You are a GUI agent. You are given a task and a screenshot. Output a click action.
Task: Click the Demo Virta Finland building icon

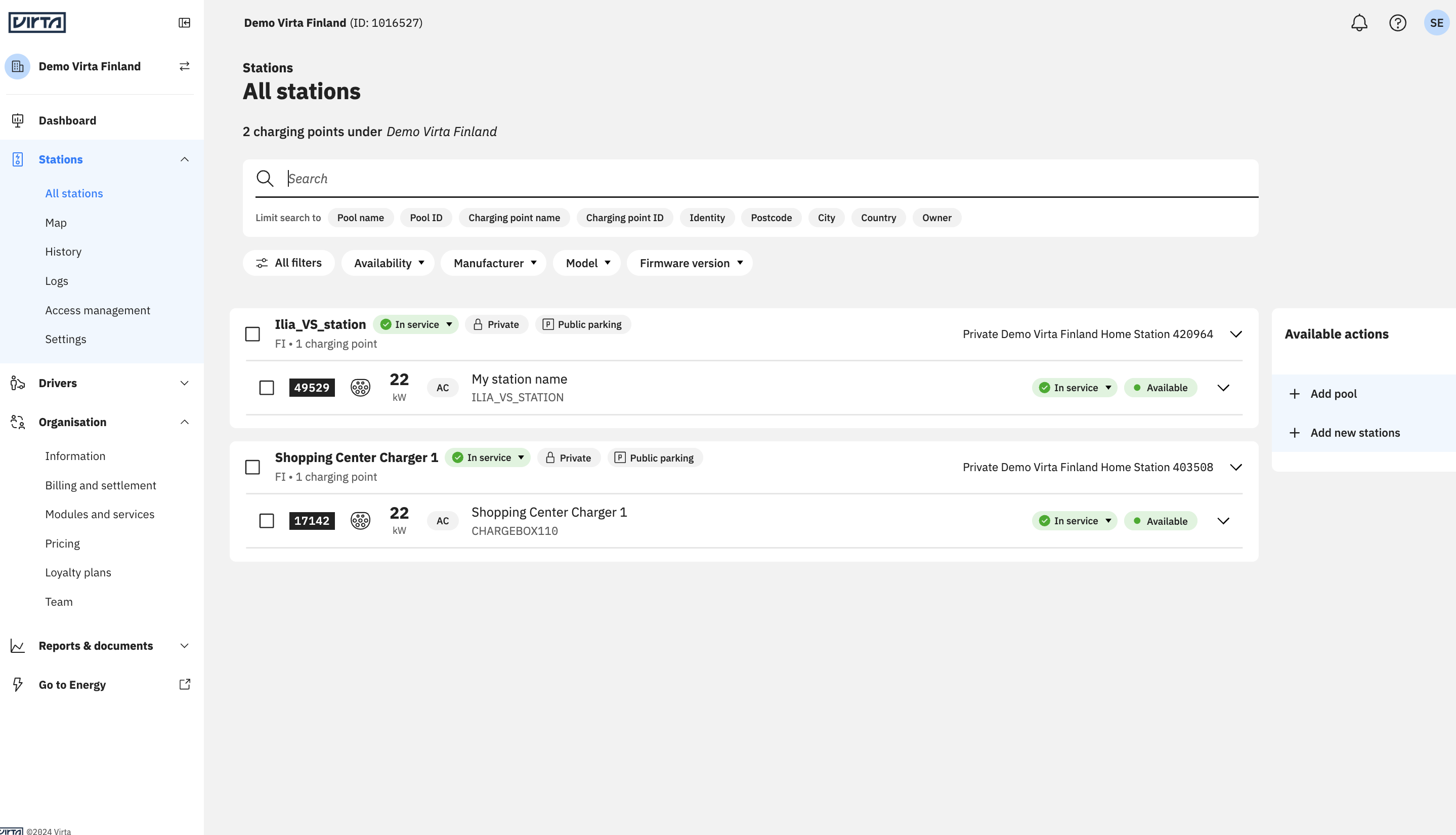18,66
